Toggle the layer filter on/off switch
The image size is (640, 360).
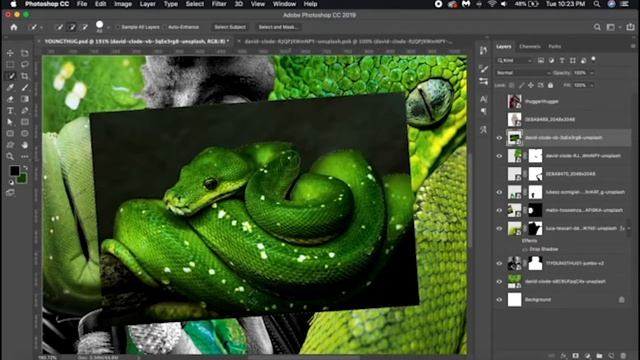(593, 60)
